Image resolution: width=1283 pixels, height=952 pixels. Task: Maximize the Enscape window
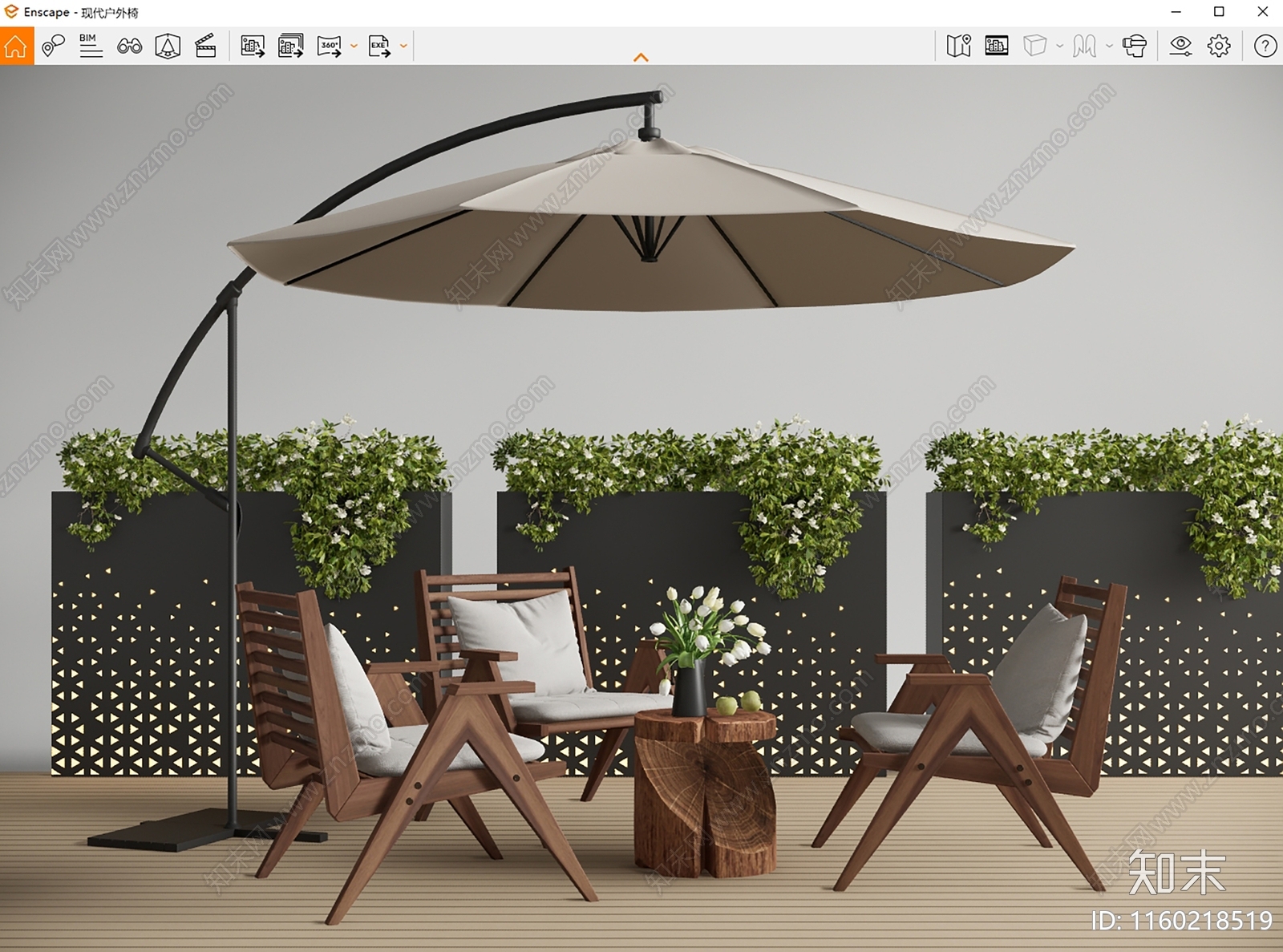1219,12
